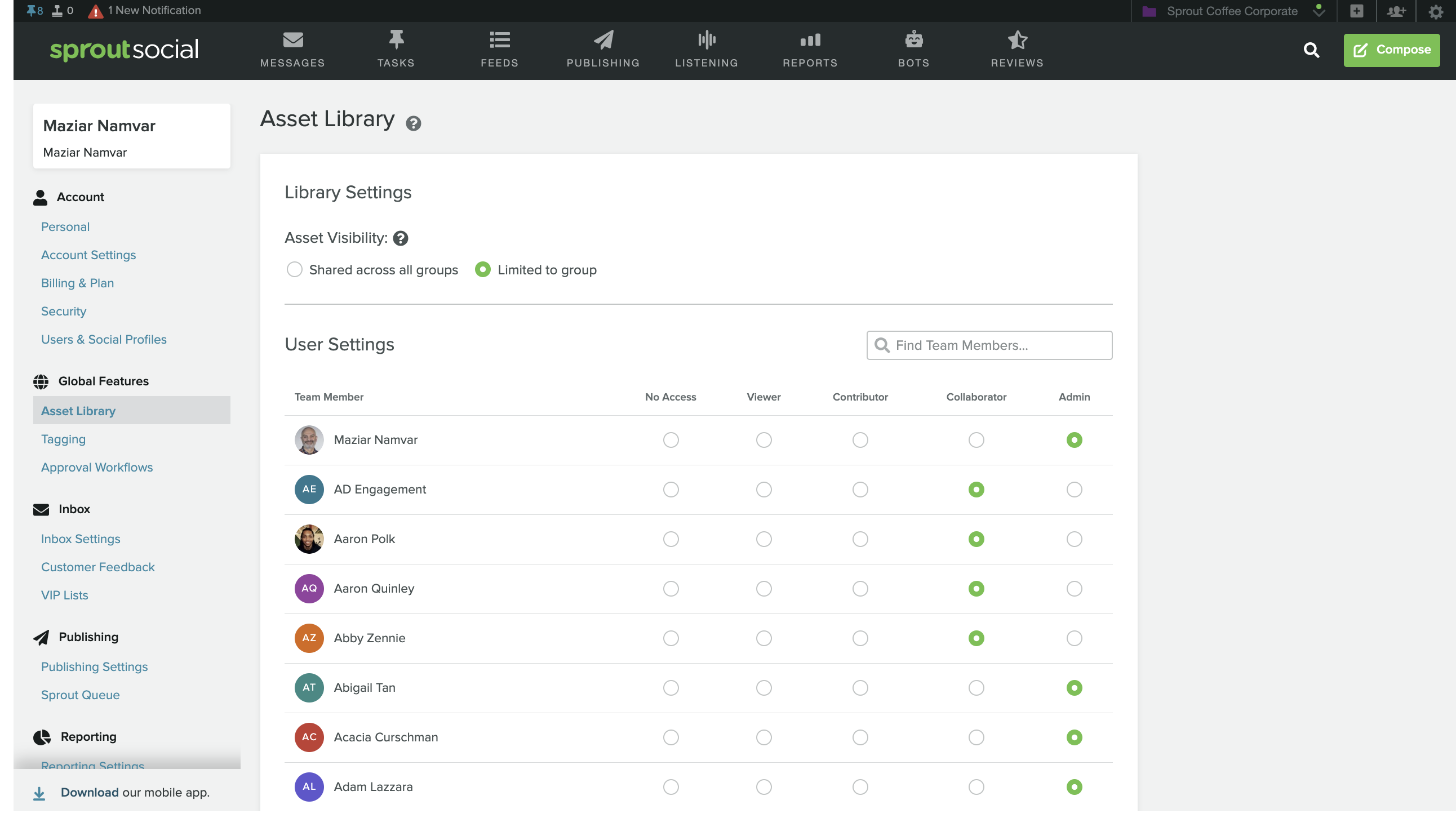Click the Acacia Curschman name
This screenshot has height=827, width=1456.
point(386,737)
